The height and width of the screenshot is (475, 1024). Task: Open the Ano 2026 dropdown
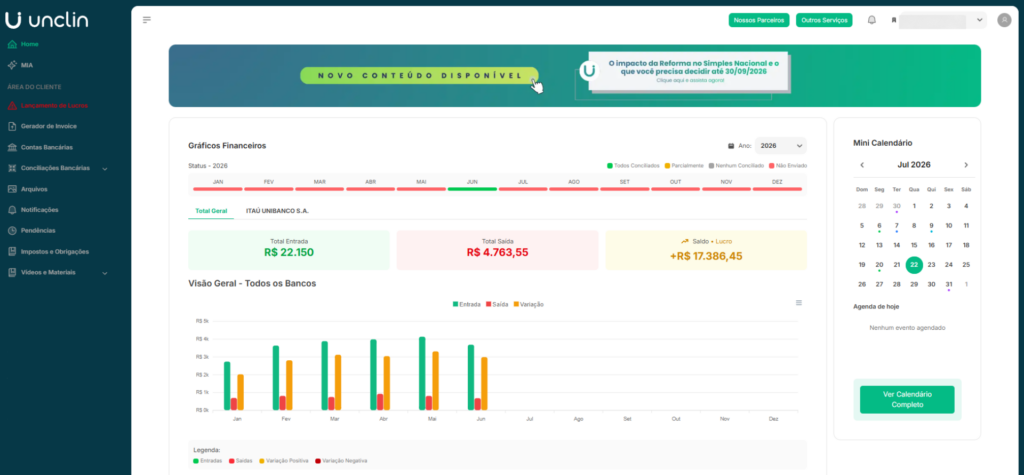tap(780, 146)
